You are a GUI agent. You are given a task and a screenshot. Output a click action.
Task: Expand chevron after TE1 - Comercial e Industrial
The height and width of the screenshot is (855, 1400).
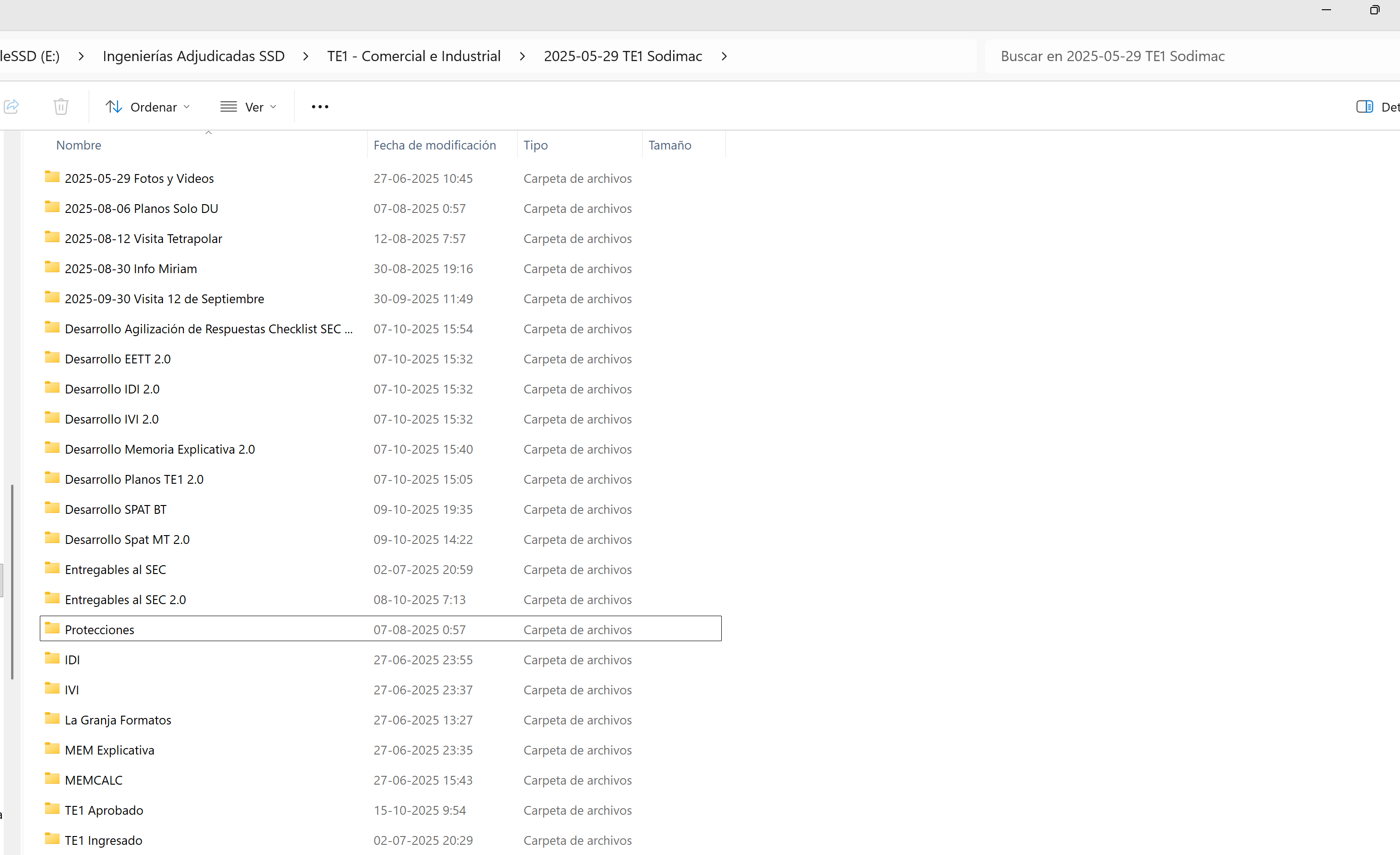tap(522, 56)
